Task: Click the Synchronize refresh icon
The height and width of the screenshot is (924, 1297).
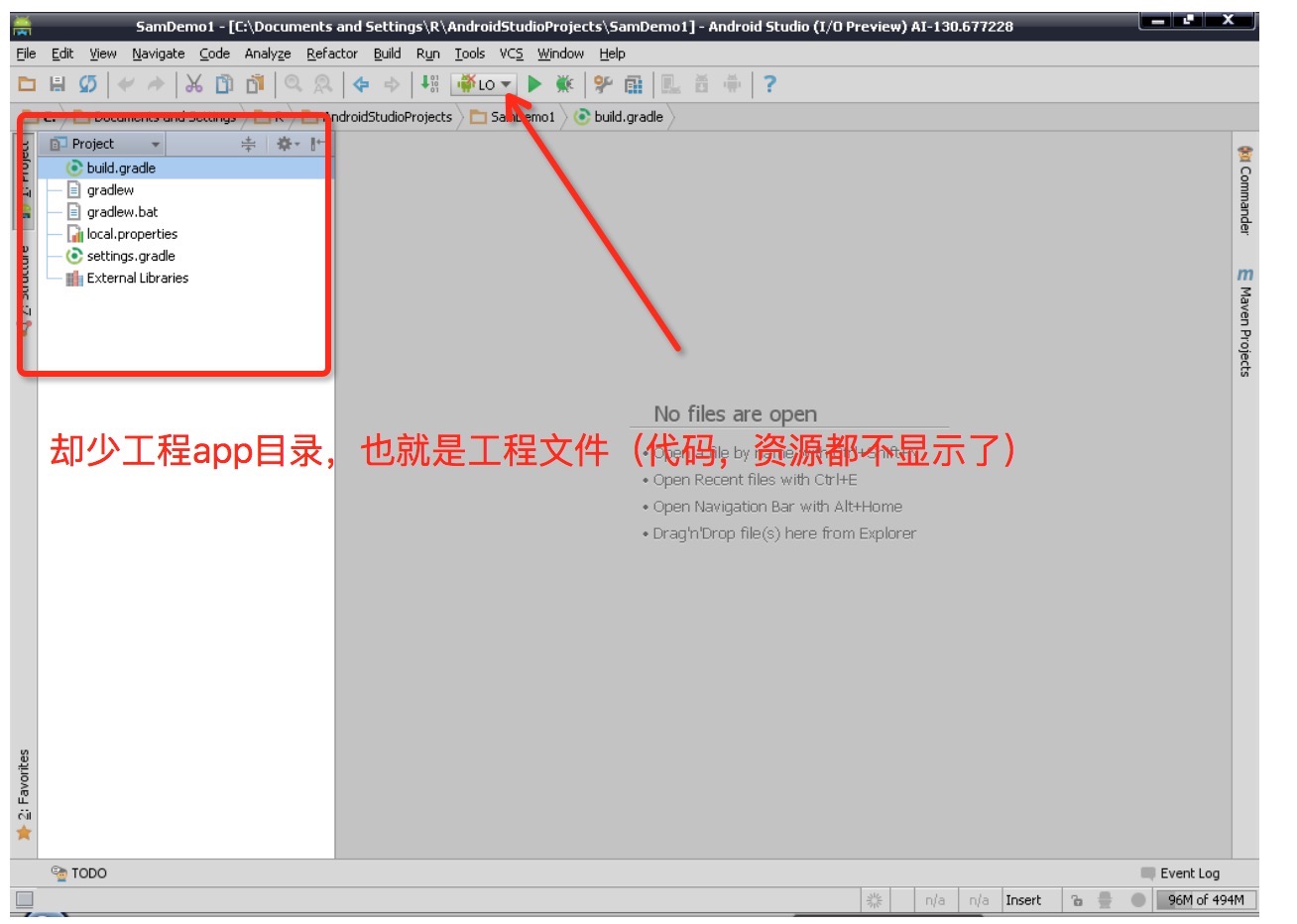Action: (88, 84)
